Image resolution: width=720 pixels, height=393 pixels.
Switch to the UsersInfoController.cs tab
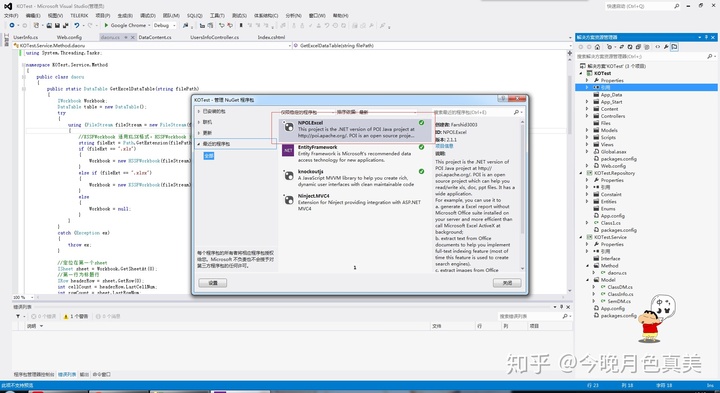click(214, 37)
